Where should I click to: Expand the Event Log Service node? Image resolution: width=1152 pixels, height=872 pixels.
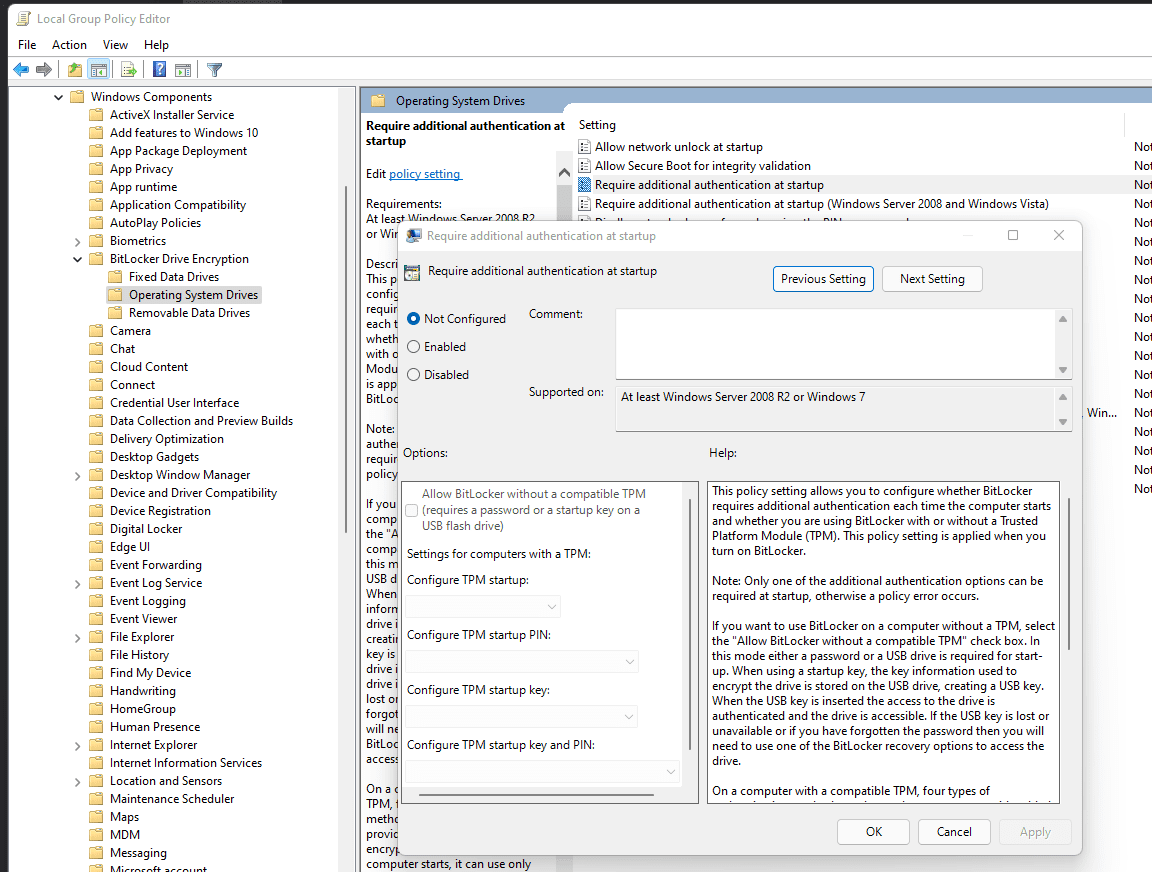(x=78, y=584)
